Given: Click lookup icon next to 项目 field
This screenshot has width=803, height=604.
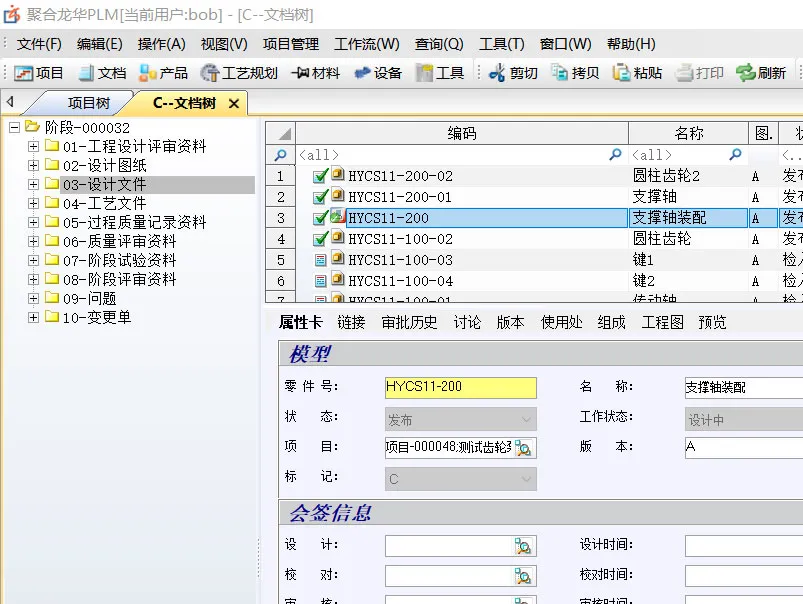Looking at the screenshot, I should [525, 448].
